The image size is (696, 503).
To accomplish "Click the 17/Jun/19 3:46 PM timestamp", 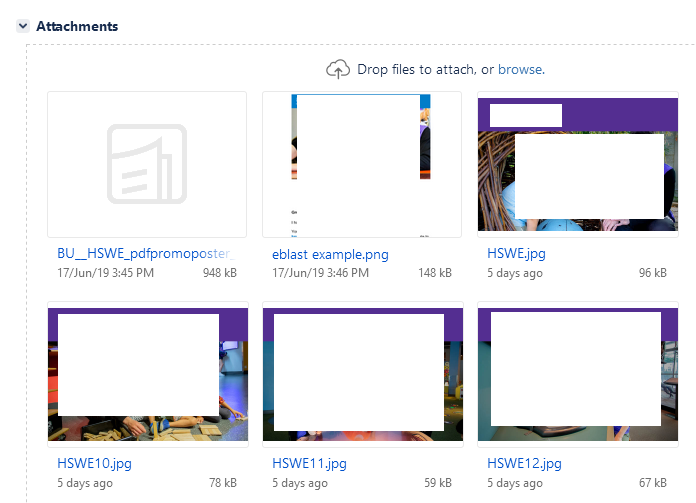I will point(320,273).
